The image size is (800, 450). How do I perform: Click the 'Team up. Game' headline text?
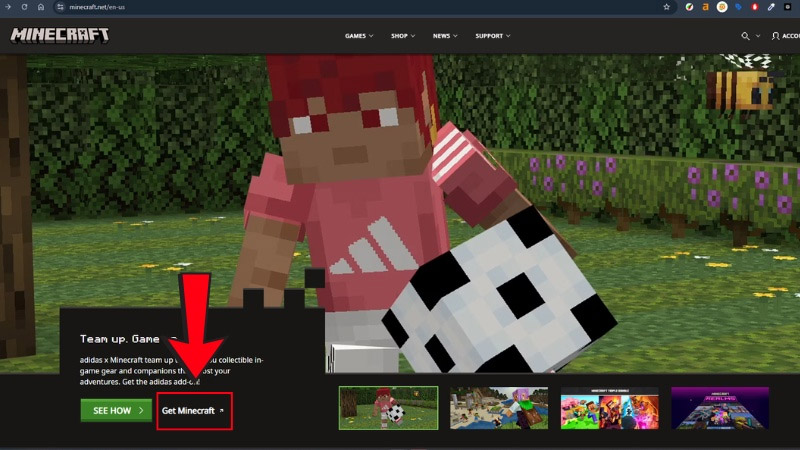coord(120,339)
